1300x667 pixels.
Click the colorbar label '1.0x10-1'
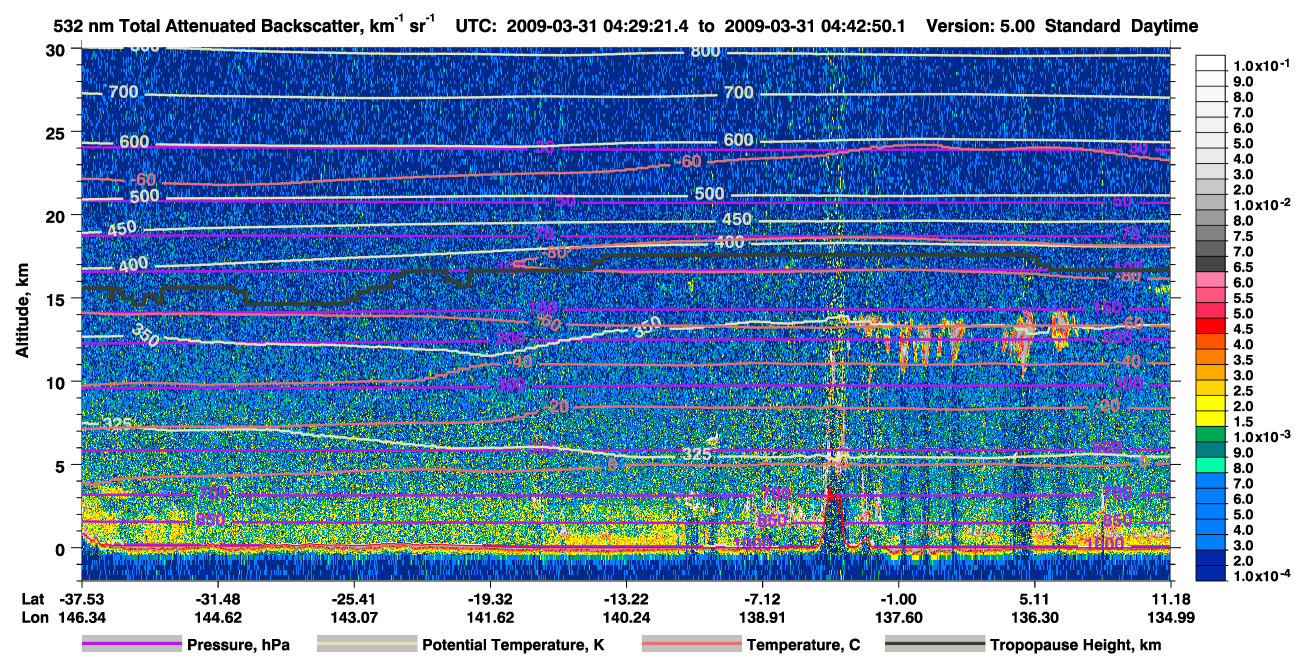coord(1260,64)
